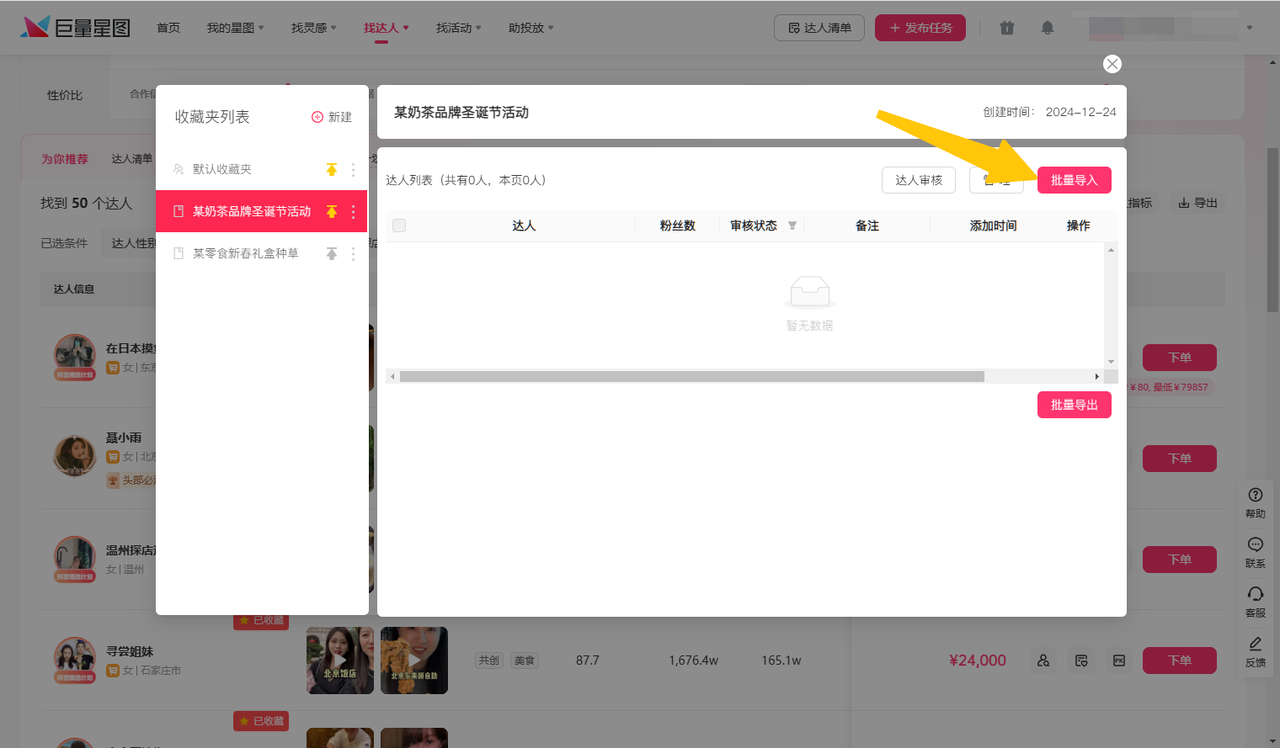Click the gift box icon in header
This screenshot has width=1280, height=748.
coord(1007,28)
